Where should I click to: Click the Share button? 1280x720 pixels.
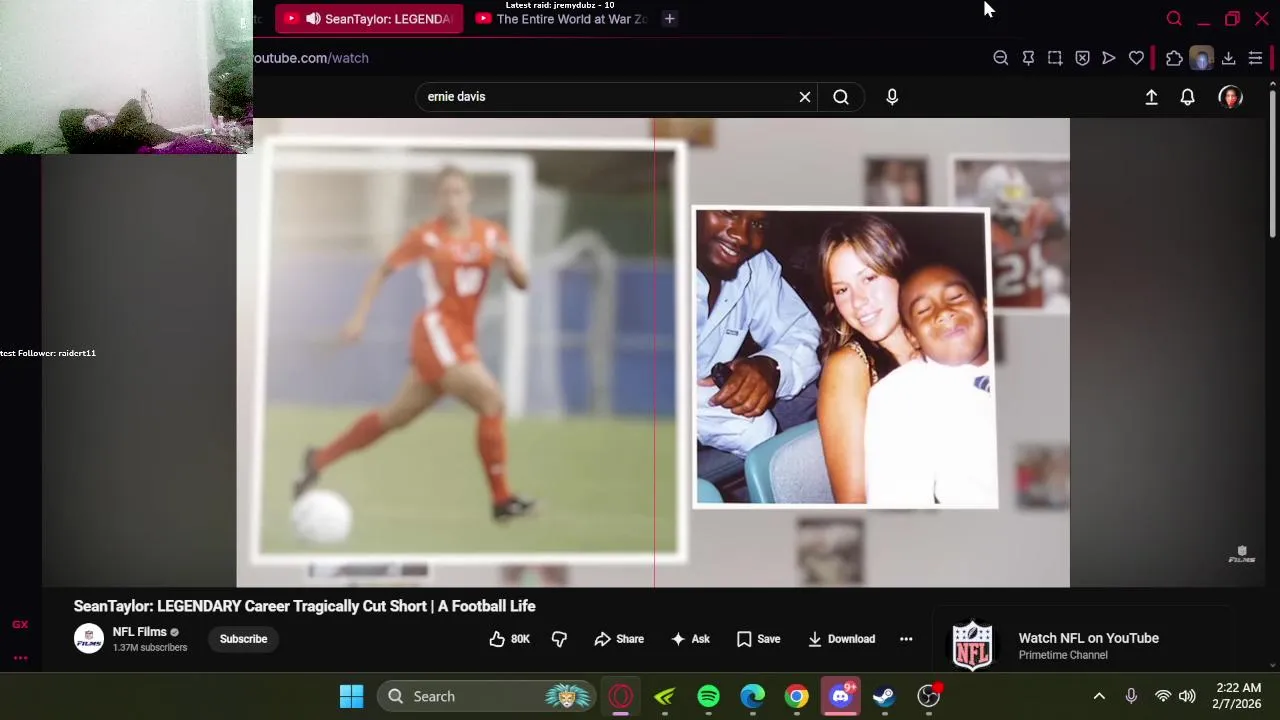point(619,639)
